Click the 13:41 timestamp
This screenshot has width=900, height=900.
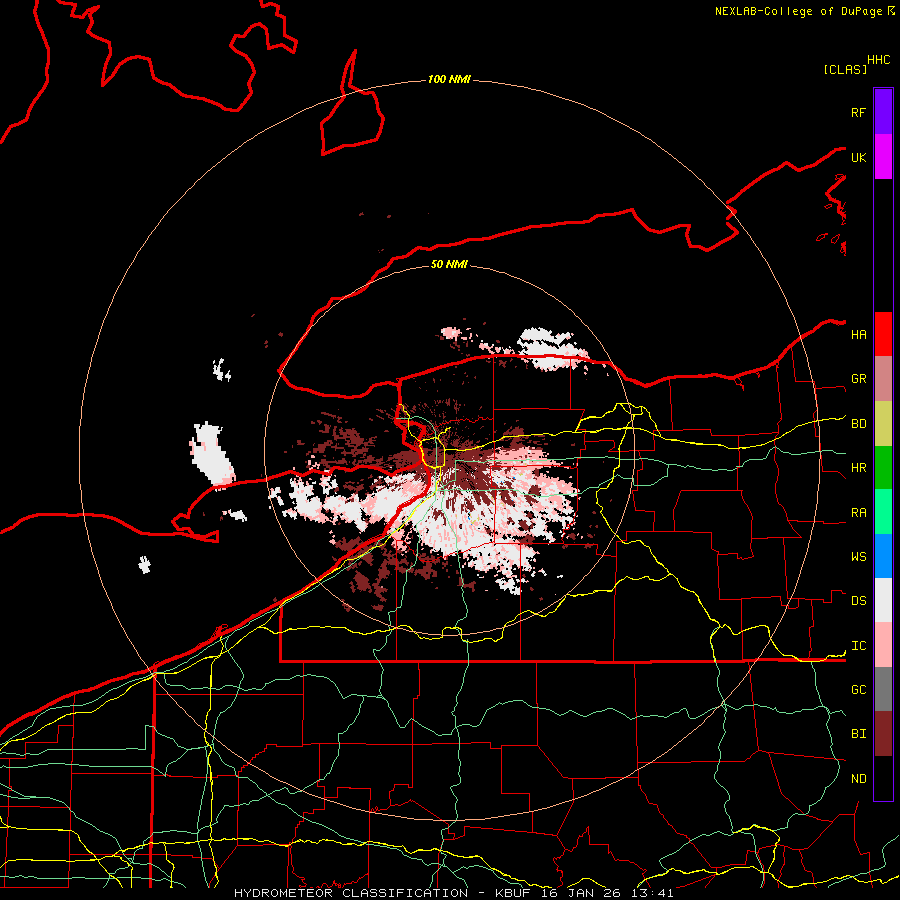point(654,893)
